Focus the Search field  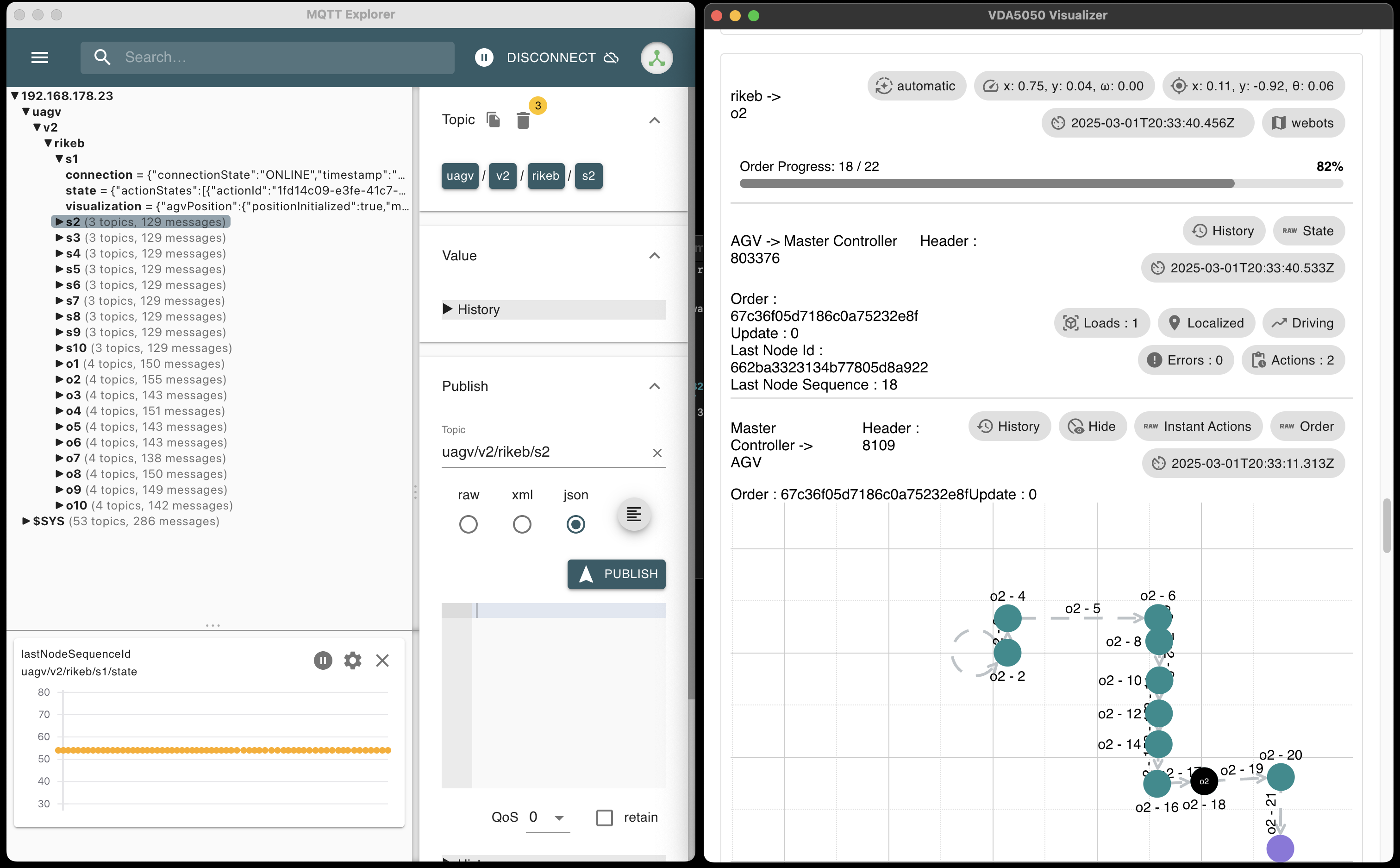pos(268,57)
